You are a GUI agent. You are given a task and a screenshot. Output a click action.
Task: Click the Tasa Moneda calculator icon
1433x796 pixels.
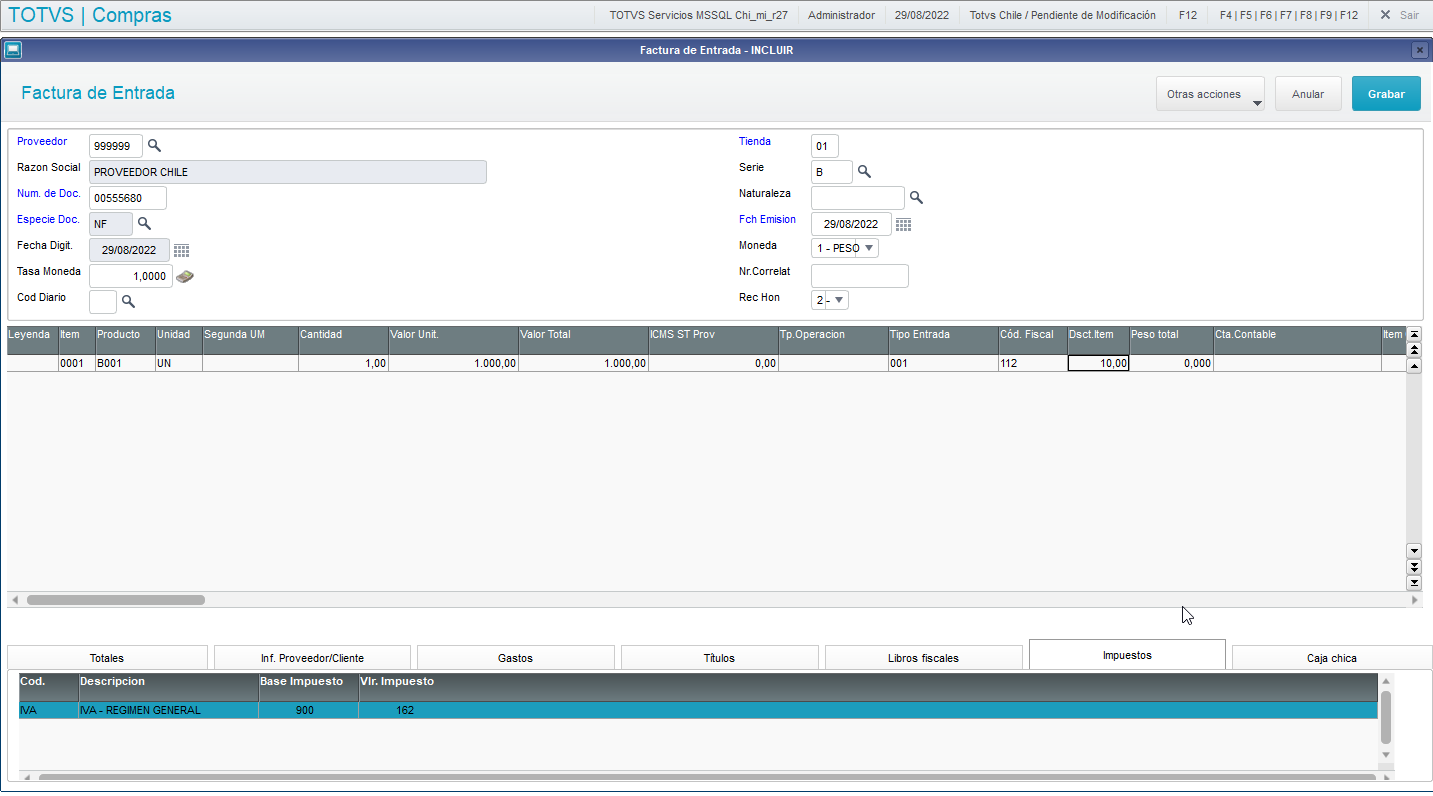(x=184, y=275)
